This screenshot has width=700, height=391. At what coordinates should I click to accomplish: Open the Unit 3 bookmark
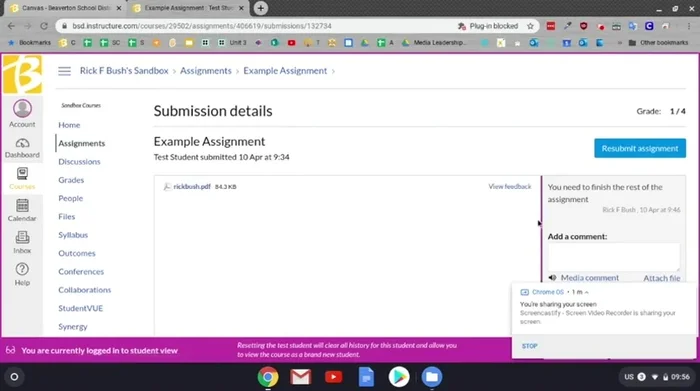point(233,43)
